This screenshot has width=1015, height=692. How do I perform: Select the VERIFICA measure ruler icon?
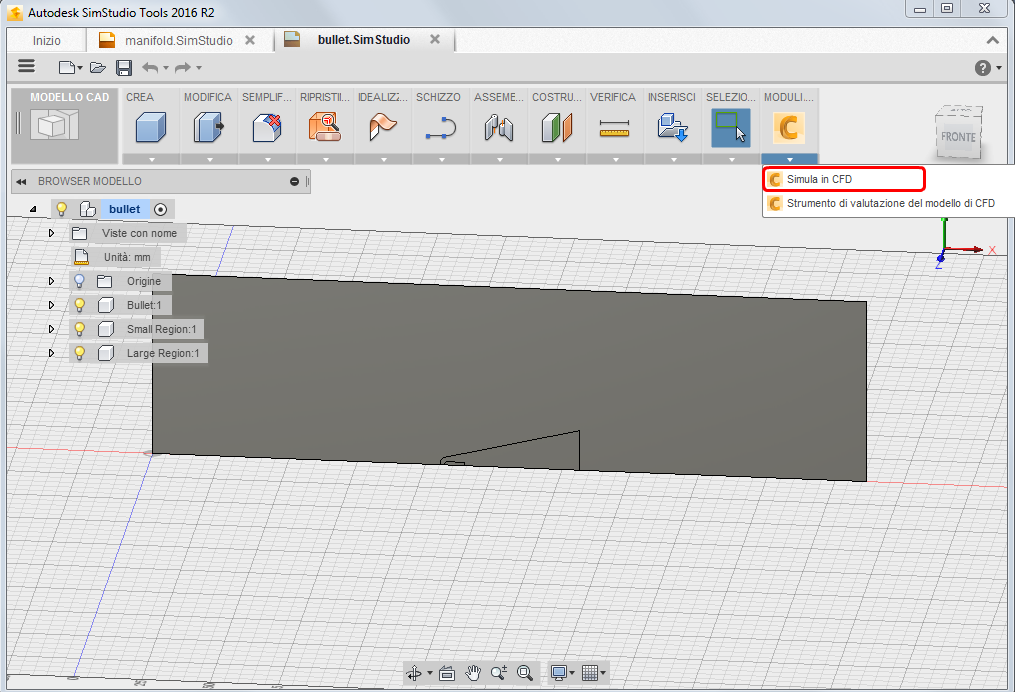[614, 128]
